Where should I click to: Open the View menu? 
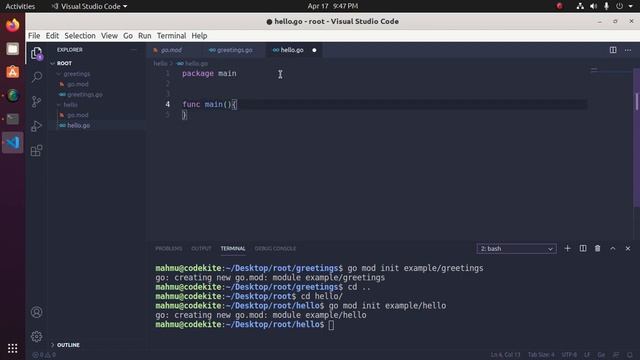(109, 36)
